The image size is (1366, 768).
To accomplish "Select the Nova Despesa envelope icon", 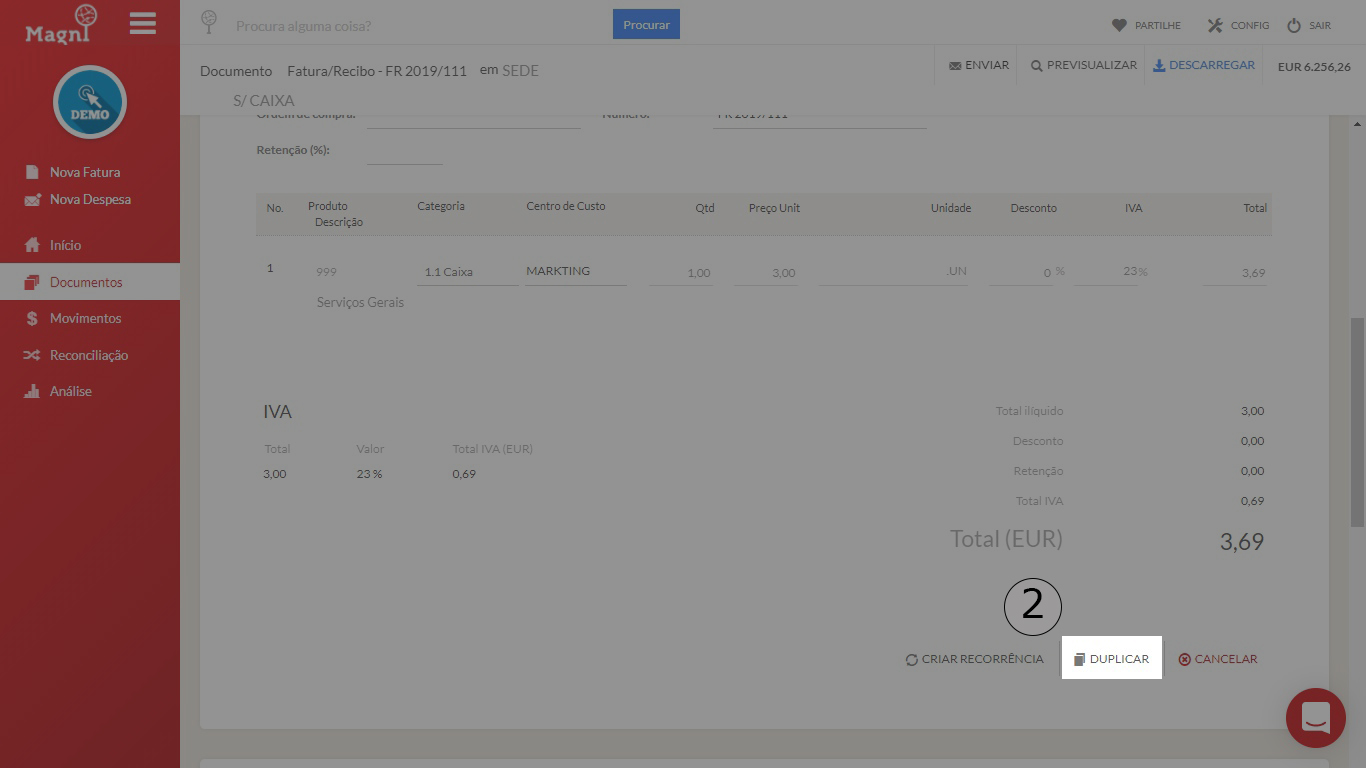I will 33,199.
